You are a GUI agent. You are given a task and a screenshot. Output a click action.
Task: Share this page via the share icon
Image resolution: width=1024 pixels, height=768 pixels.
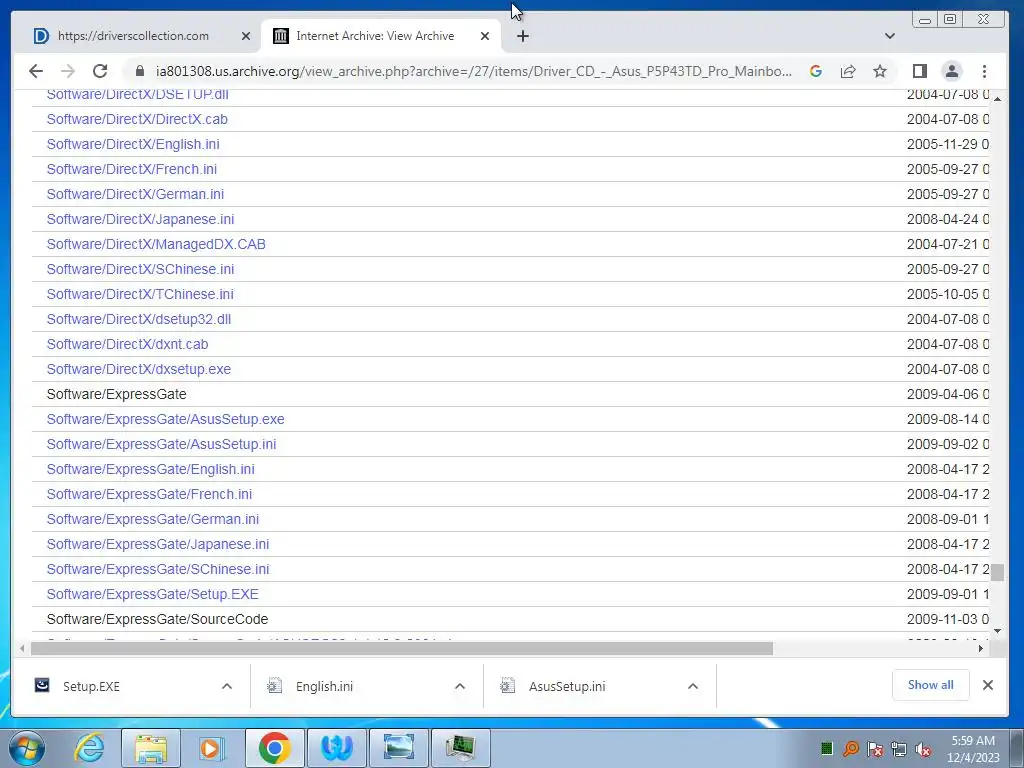[x=848, y=71]
